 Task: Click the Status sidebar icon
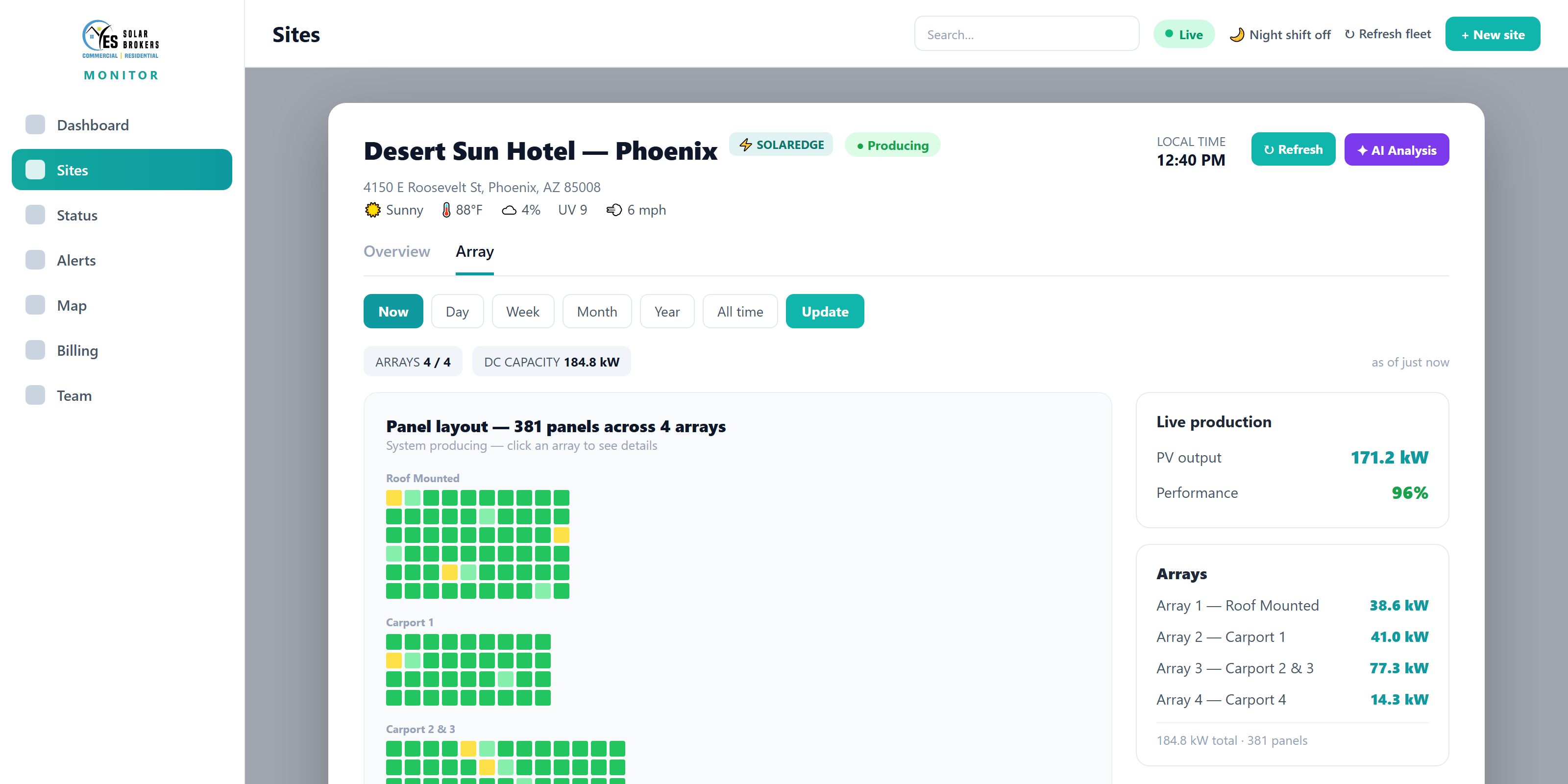[35, 215]
